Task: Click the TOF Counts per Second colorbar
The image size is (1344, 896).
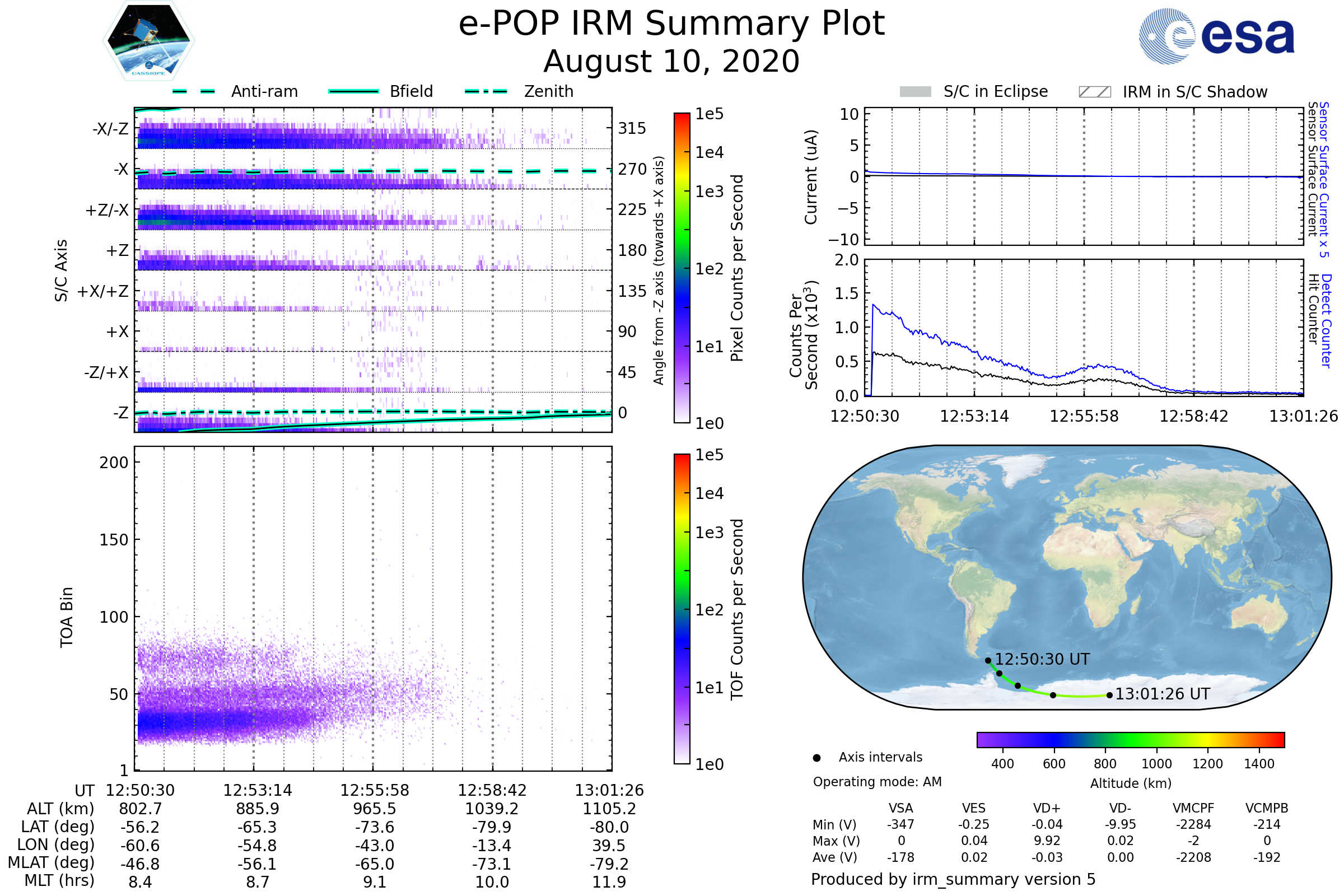Action: [682, 609]
